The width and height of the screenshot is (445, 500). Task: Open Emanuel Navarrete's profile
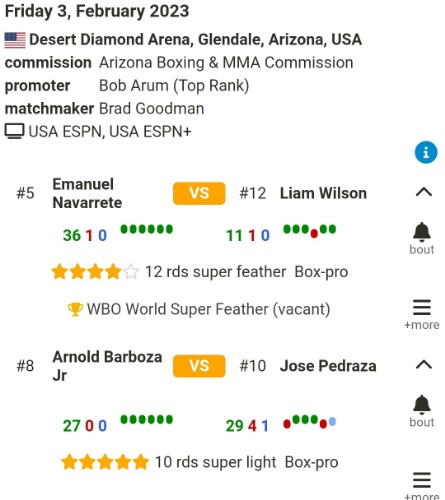pyautogui.click(x=87, y=193)
